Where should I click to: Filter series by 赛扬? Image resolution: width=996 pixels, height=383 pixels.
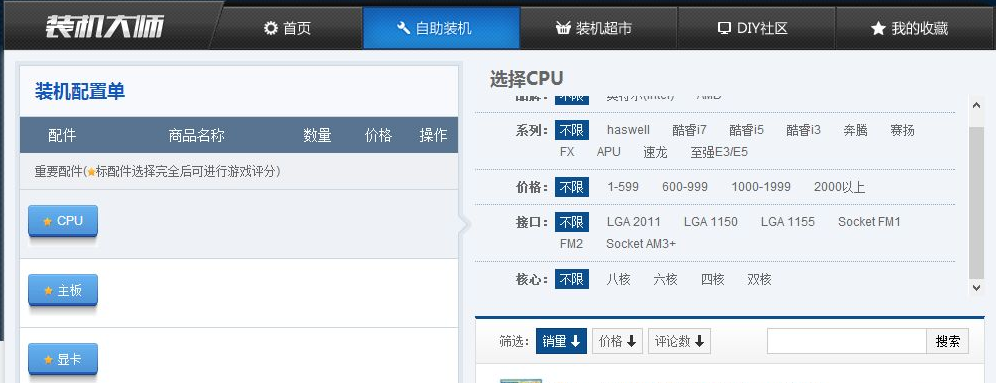[x=902, y=130]
